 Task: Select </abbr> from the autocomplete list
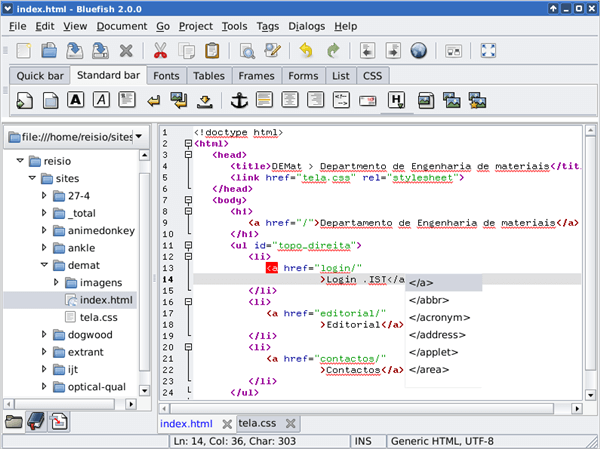(x=428, y=300)
